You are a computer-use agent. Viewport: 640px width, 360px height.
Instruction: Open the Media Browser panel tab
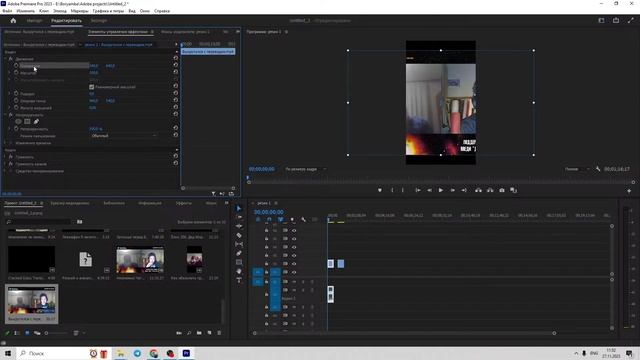coord(70,203)
